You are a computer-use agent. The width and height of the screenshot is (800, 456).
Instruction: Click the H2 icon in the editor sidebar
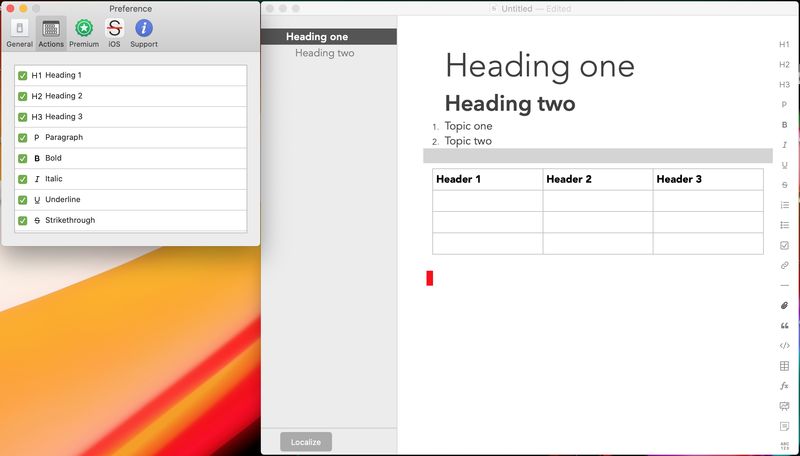point(784,64)
